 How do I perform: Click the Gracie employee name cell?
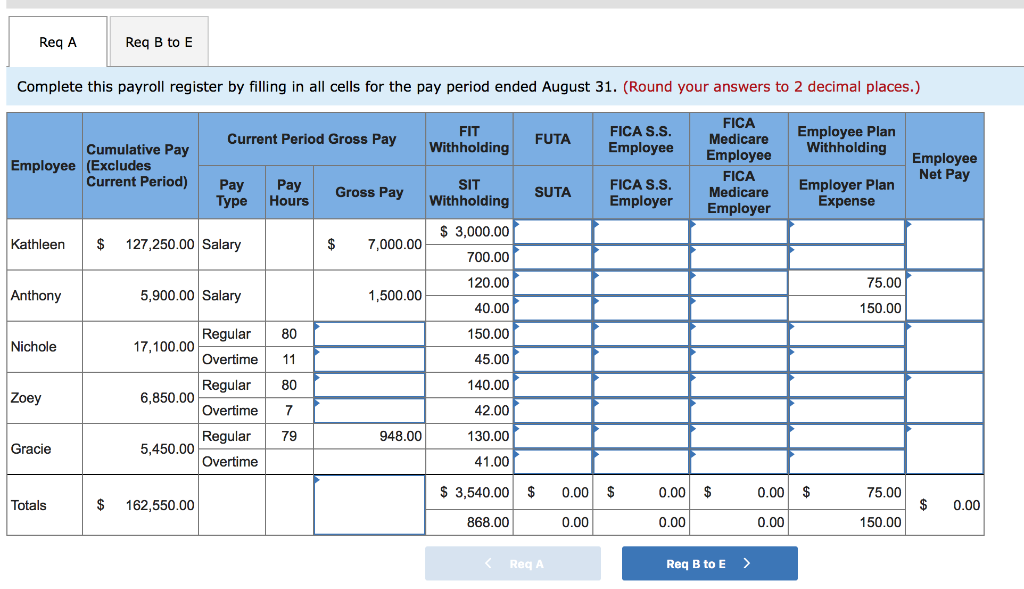pyautogui.click(x=44, y=449)
